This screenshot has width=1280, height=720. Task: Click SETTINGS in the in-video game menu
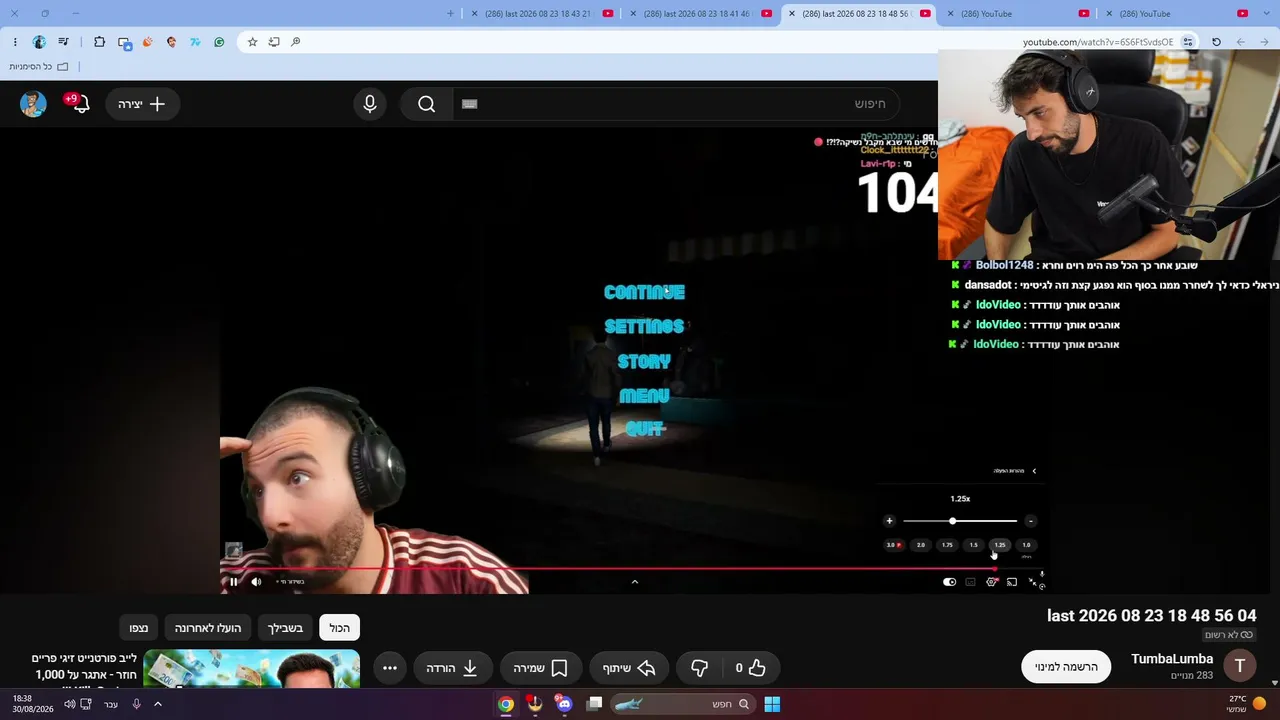[644, 326]
